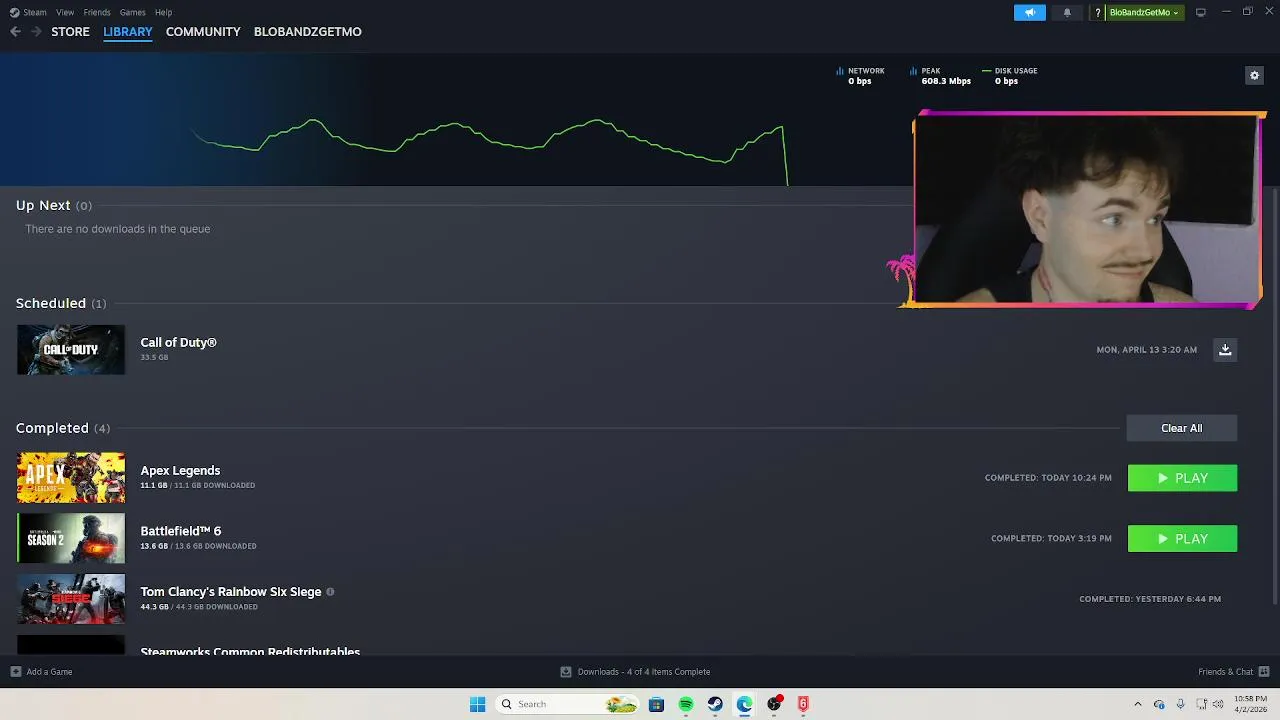Image resolution: width=1280 pixels, height=720 pixels.
Task: Open the Rainbow Six taskbar icon
Action: [x=802, y=704]
